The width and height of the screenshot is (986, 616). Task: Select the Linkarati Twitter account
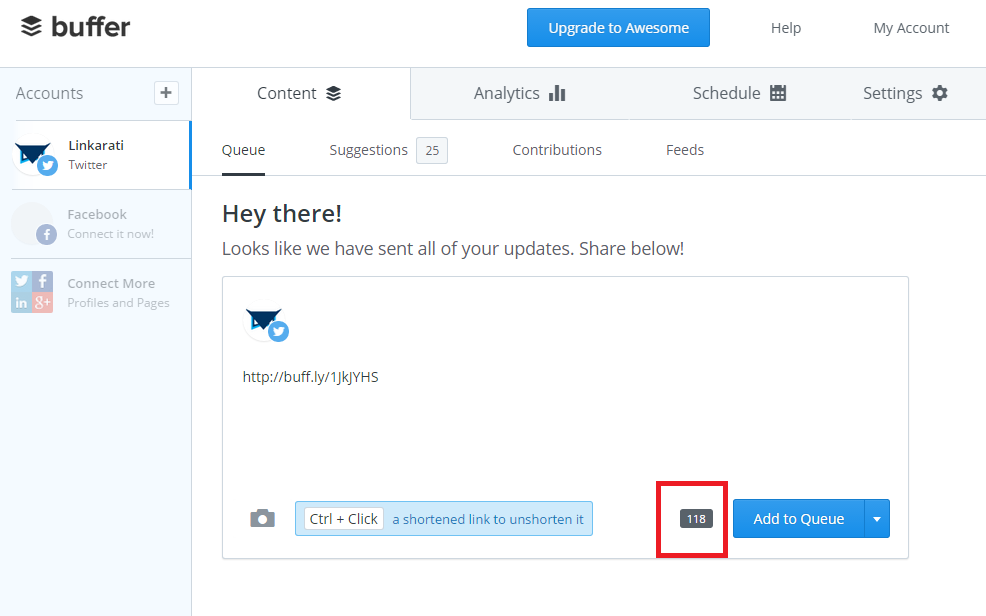tap(95, 155)
